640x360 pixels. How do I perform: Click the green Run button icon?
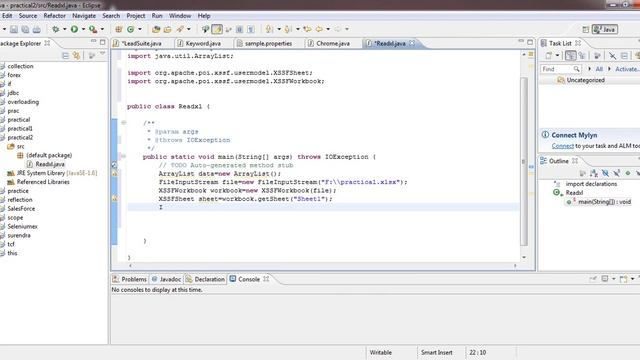[x=74, y=29]
